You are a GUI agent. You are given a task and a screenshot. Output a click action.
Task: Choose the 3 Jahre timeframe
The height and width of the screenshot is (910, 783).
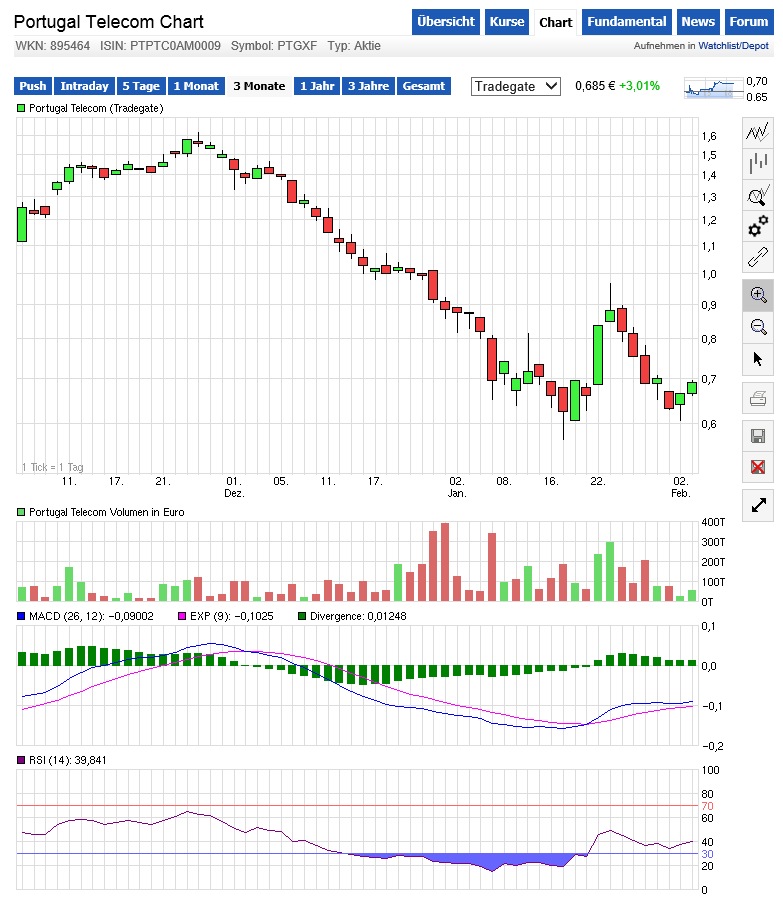(x=369, y=86)
